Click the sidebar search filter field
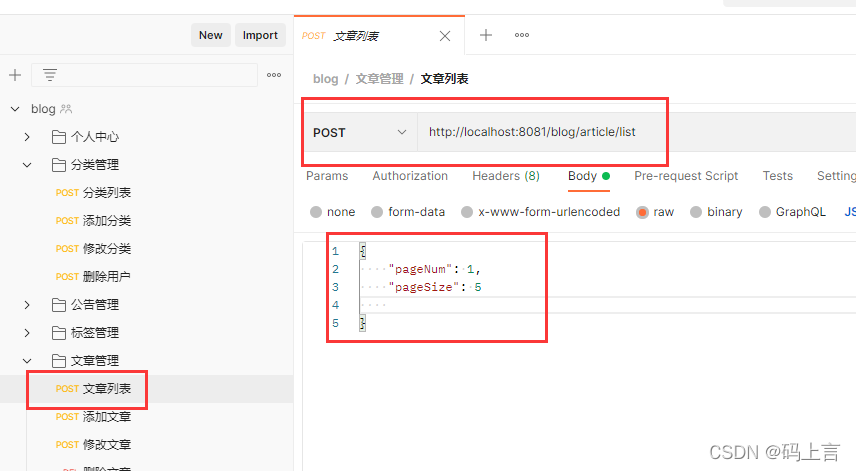 tap(144, 75)
